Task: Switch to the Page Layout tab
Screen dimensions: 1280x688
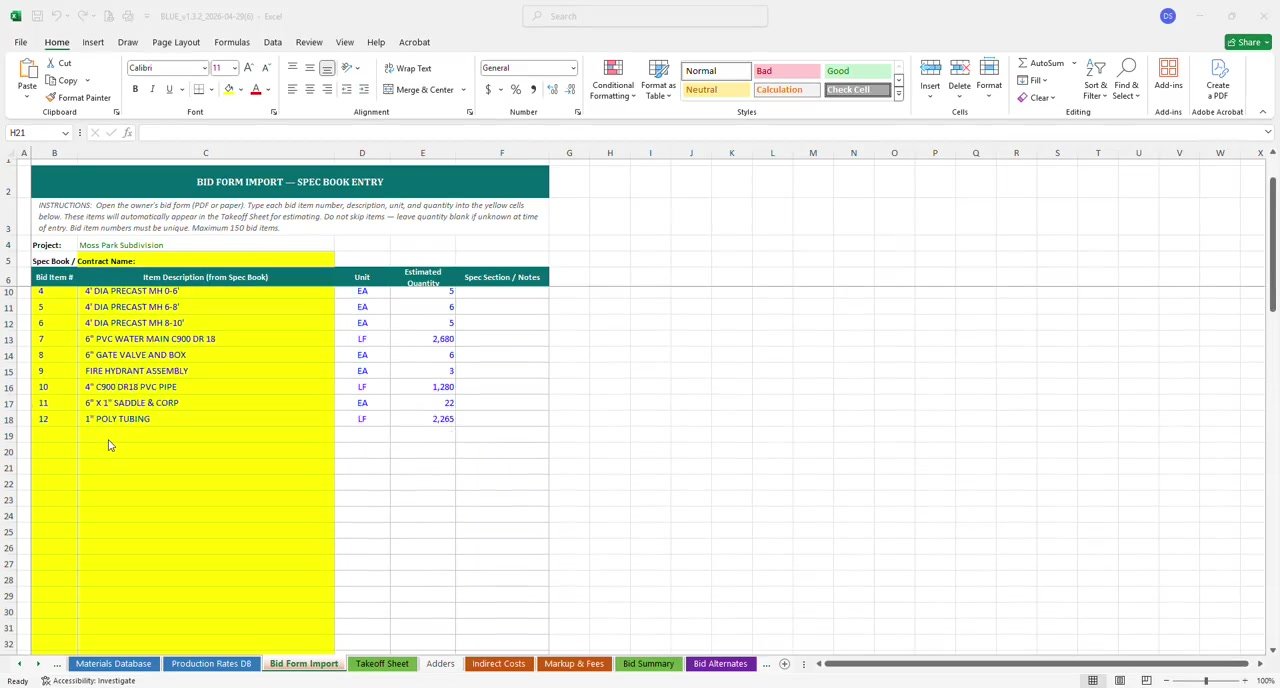Action: point(176,42)
